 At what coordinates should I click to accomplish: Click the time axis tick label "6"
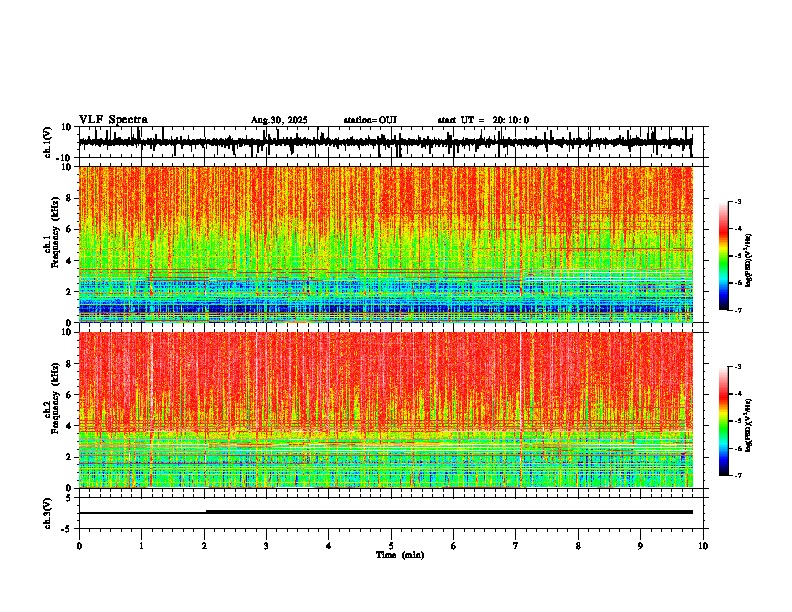coord(453,546)
